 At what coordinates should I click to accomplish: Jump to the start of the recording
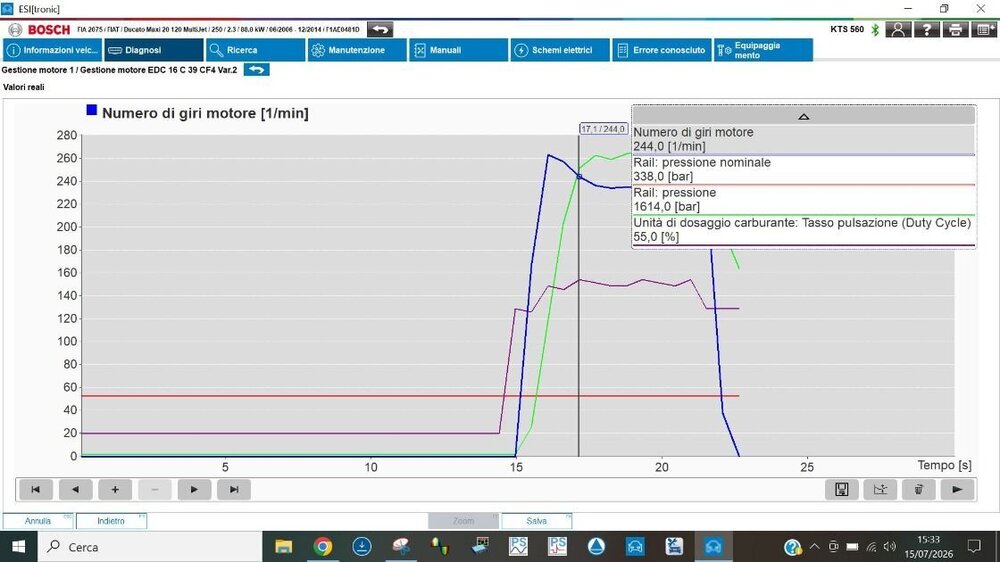(x=36, y=489)
